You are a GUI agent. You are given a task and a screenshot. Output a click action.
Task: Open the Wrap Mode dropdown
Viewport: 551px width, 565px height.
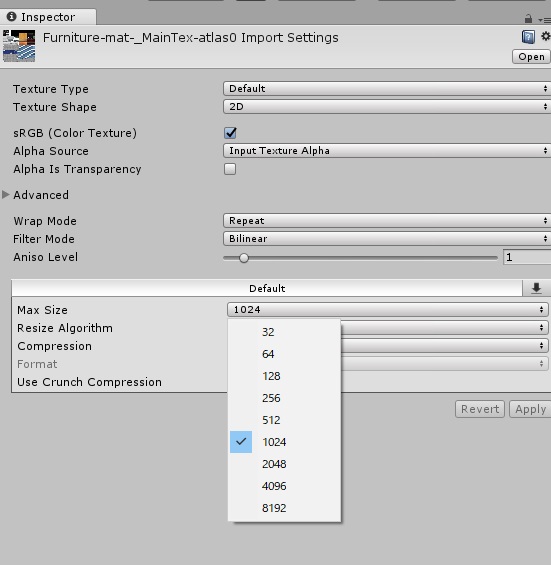tap(387, 221)
